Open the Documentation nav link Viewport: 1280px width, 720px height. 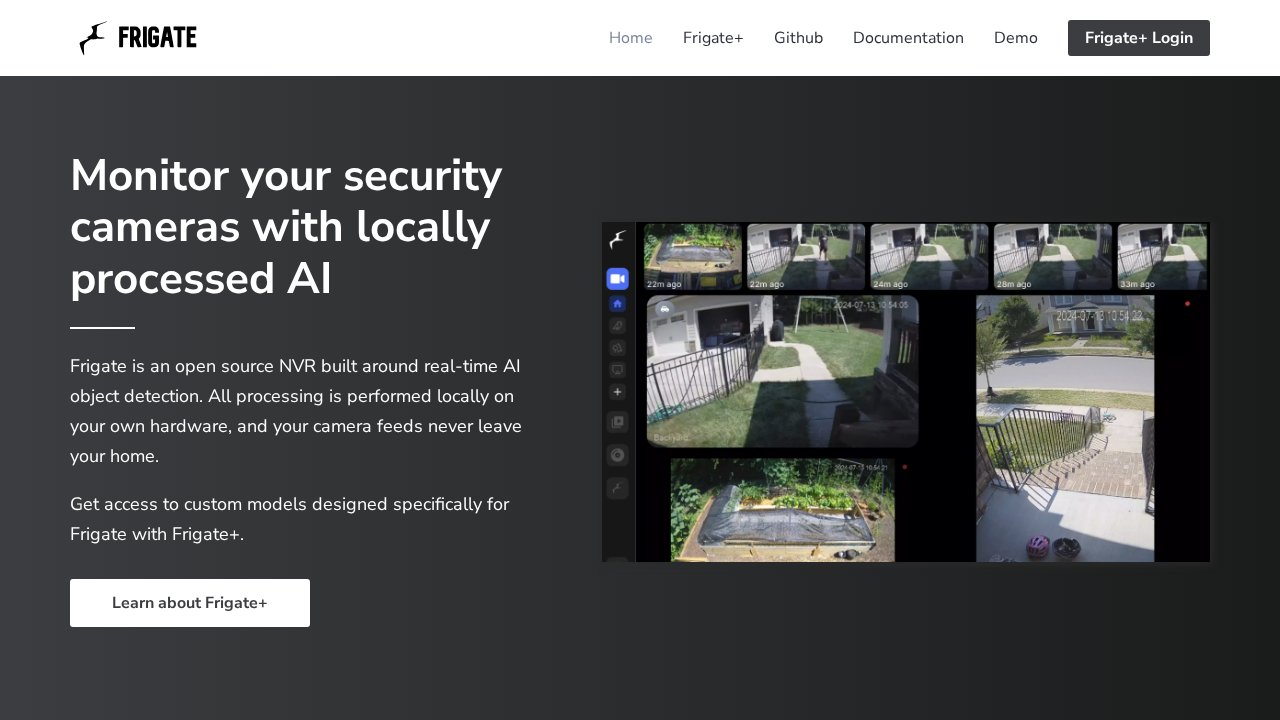pyautogui.click(x=908, y=38)
